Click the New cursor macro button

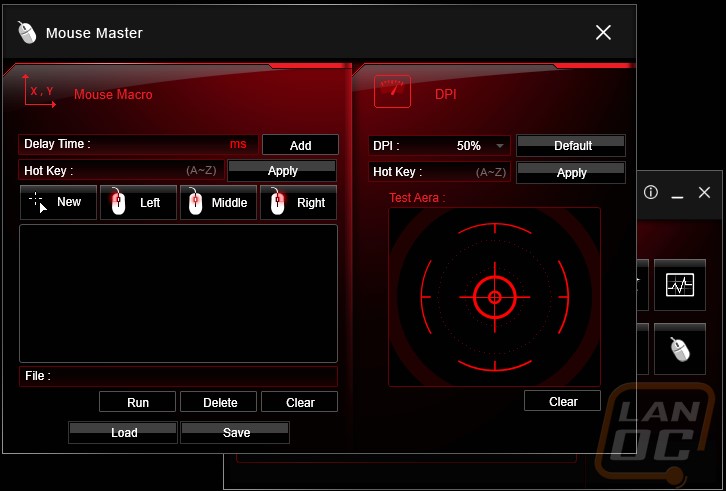[x=58, y=202]
